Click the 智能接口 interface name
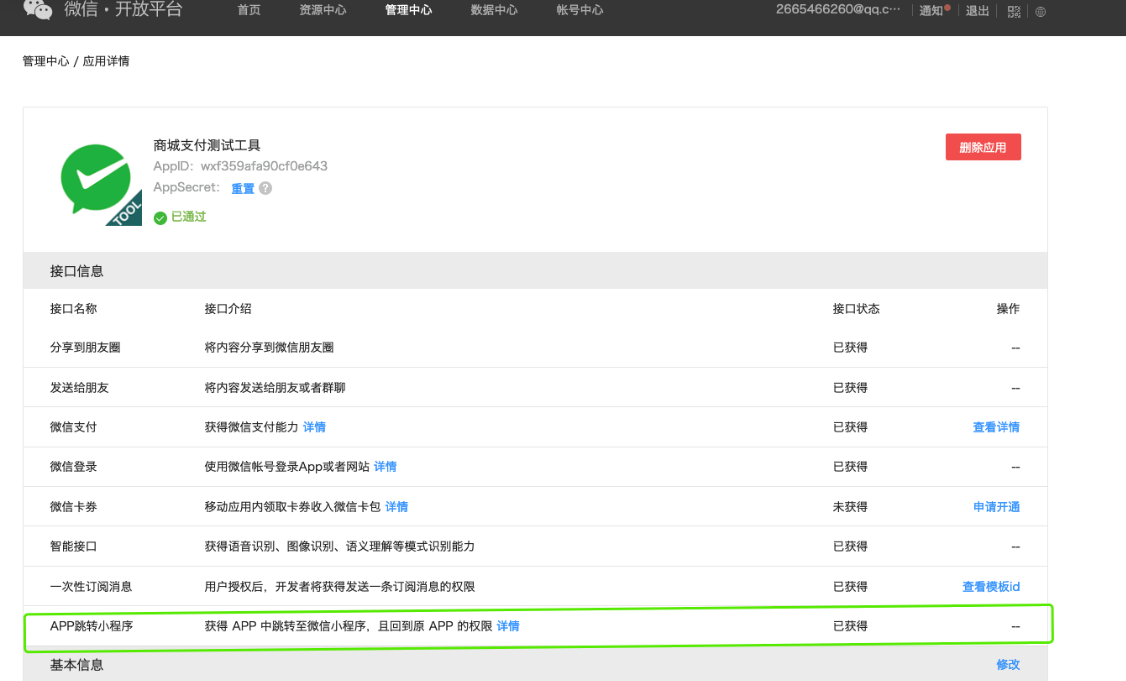 (73, 547)
